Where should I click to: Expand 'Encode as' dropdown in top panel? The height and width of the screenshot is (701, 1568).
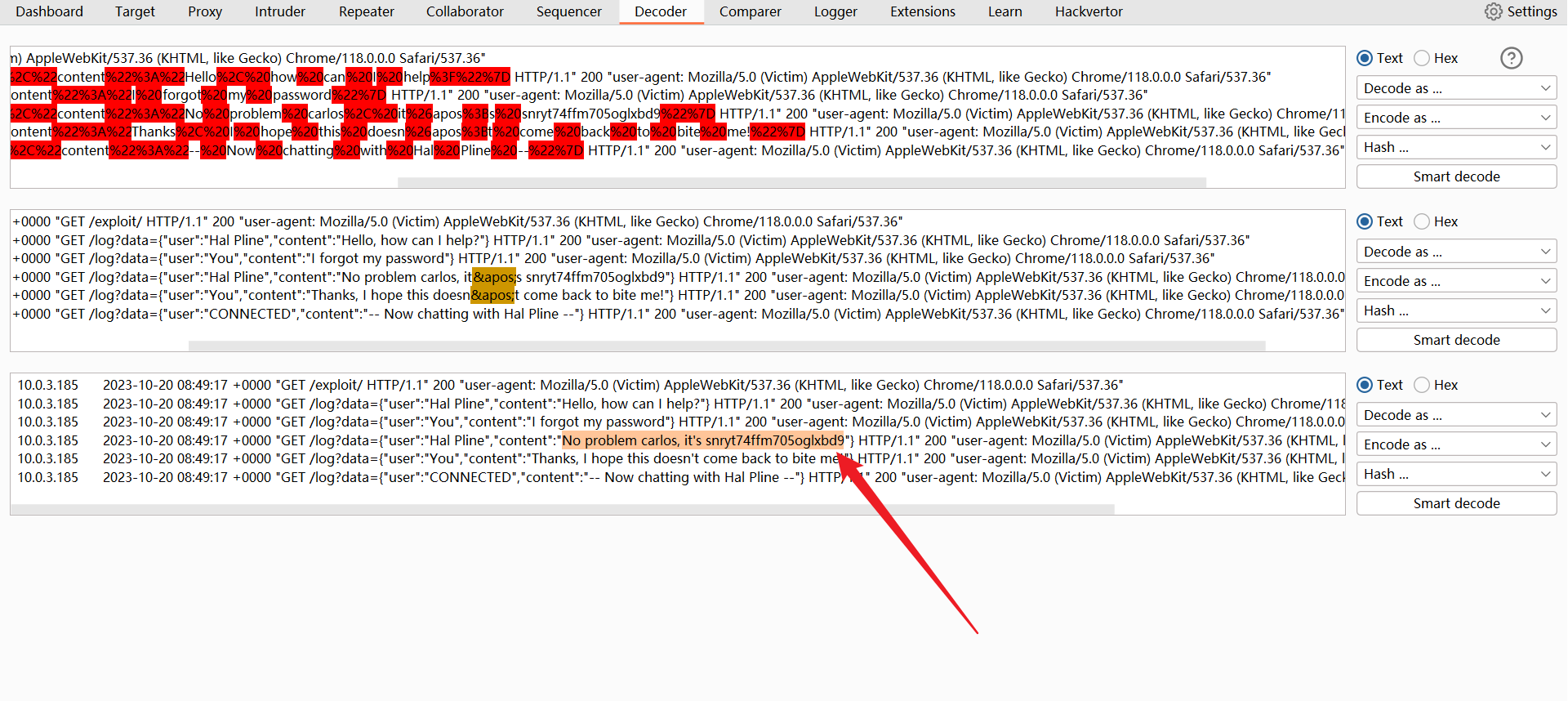tap(1456, 118)
